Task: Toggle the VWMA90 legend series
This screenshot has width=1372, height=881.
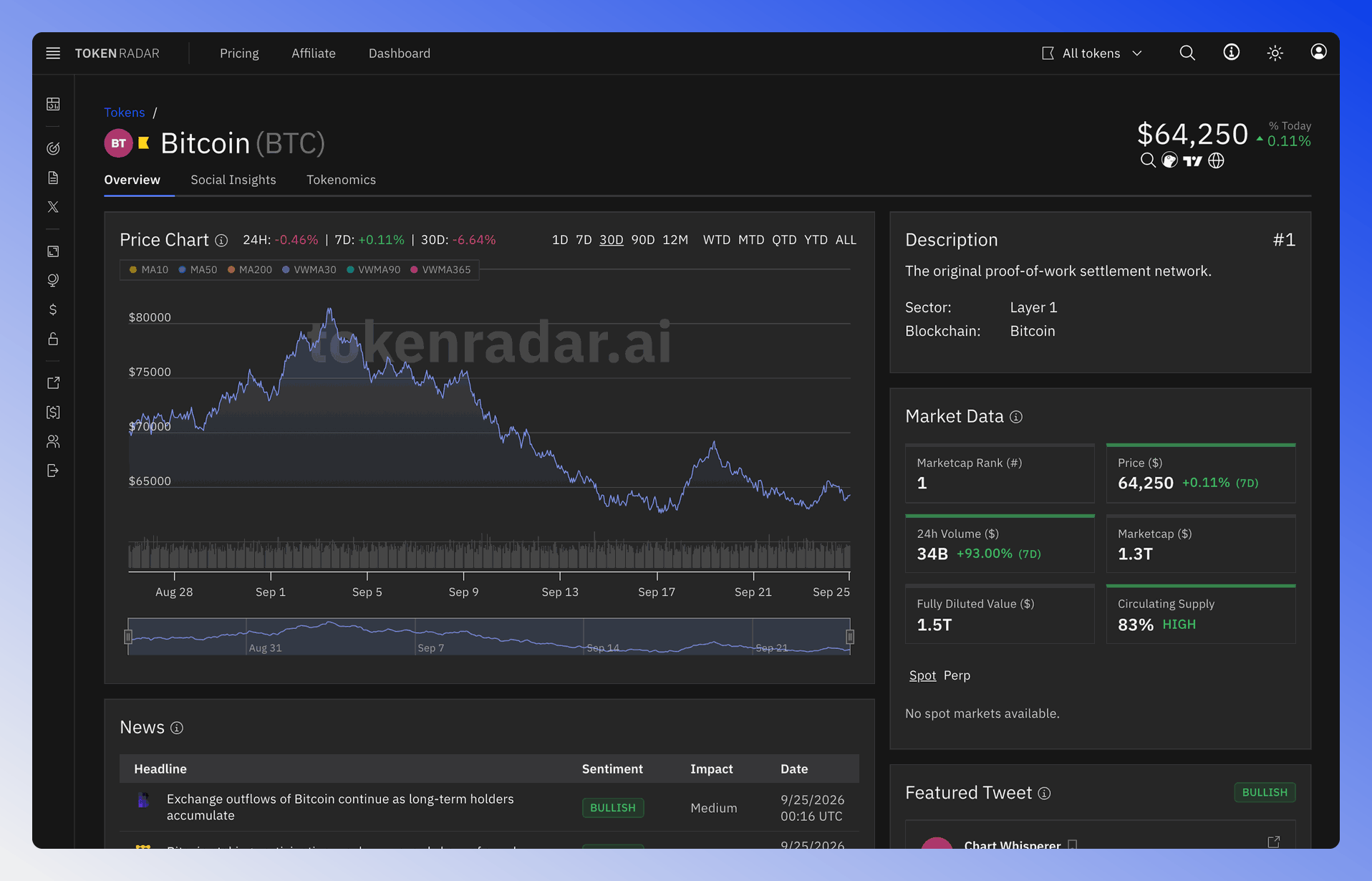Action: pyautogui.click(x=374, y=270)
